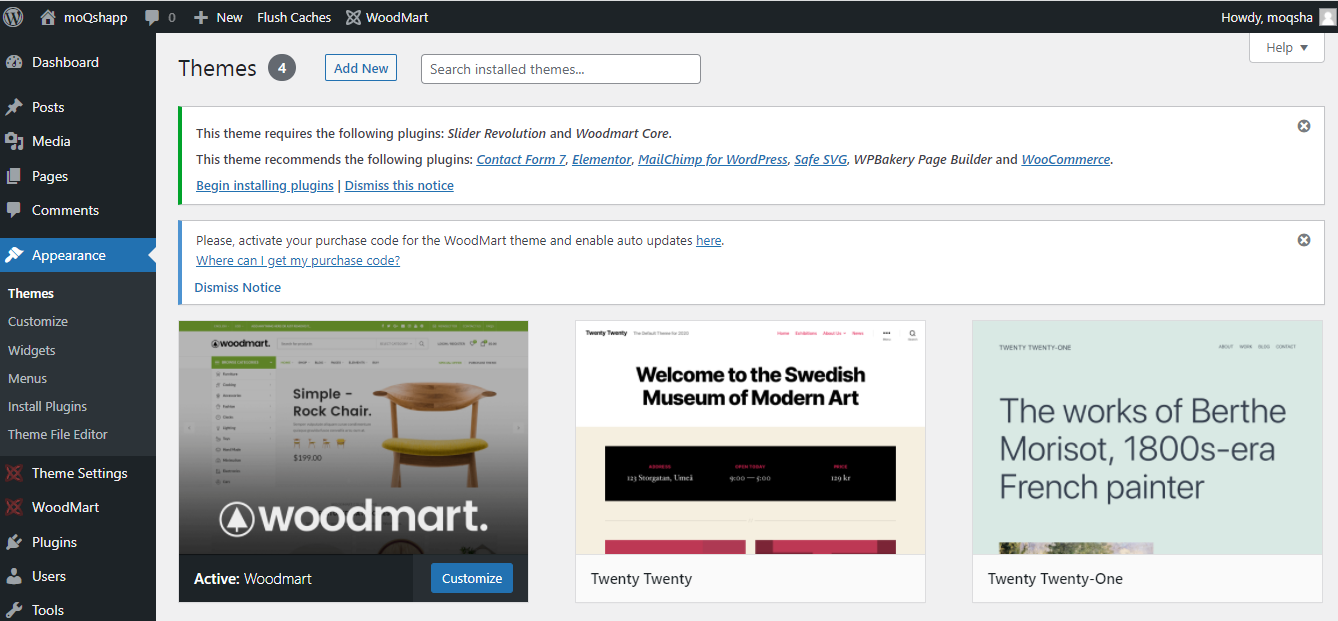The image size is (1338, 621).
Task: Select the Twenty Twenty theme thumbnail
Action: (750, 438)
